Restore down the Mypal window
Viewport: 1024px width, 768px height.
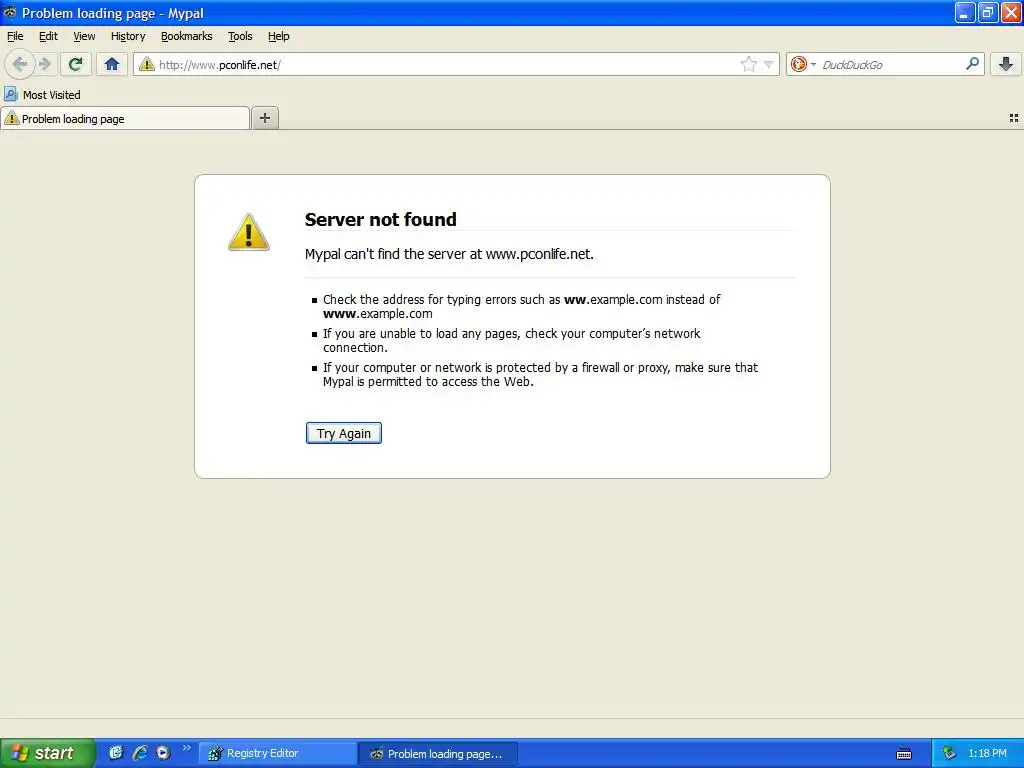988,12
